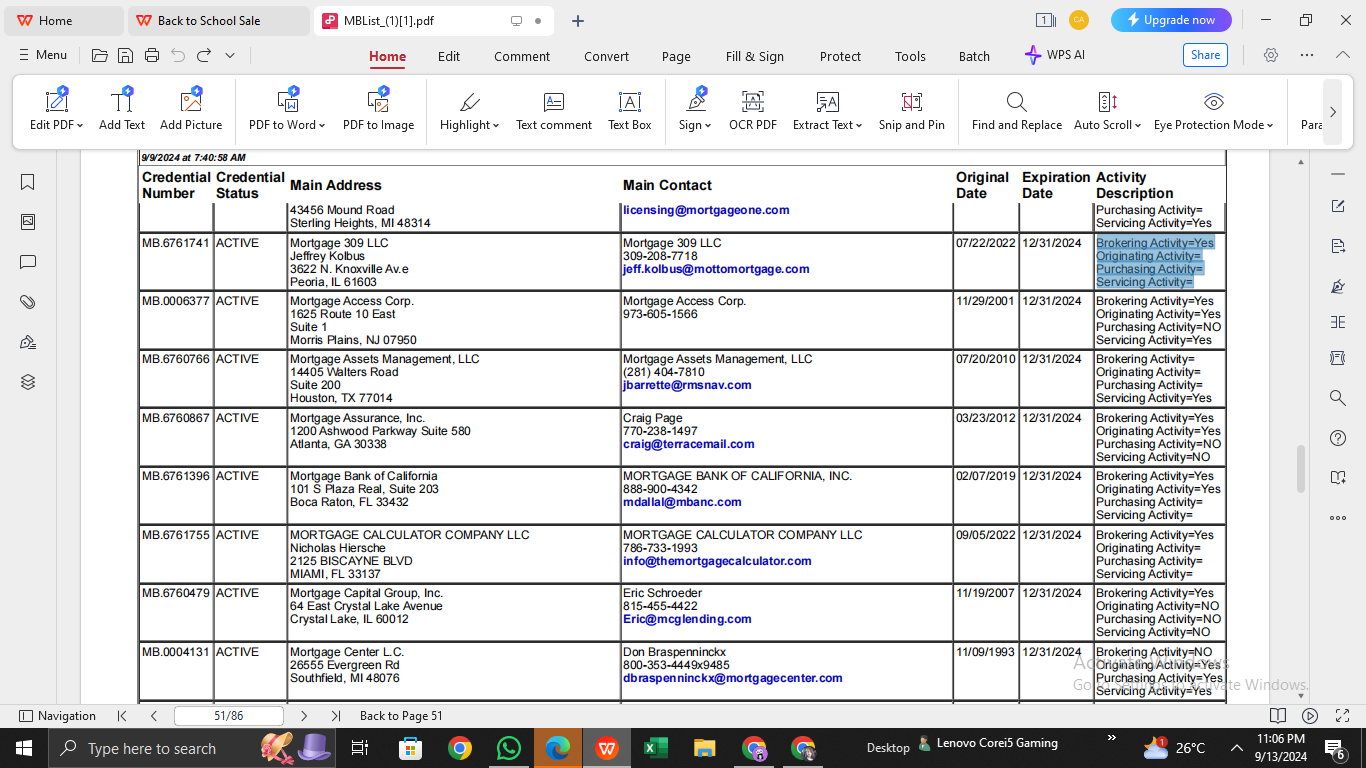The height and width of the screenshot is (768, 1366).
Task: Open the Convert tab
Action: pyautogui.click(x=607, y=57)
